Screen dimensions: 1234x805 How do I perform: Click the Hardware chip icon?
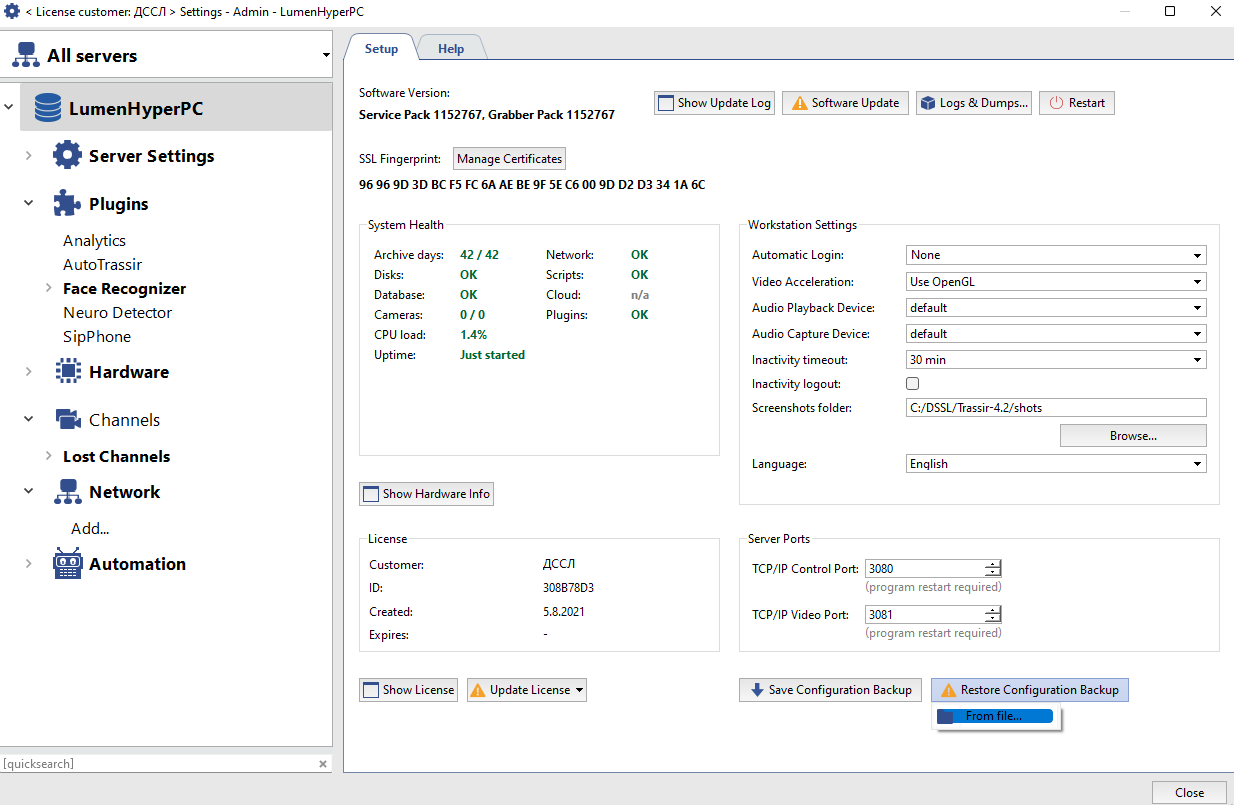pyautogui.click(x=67, y=372)
